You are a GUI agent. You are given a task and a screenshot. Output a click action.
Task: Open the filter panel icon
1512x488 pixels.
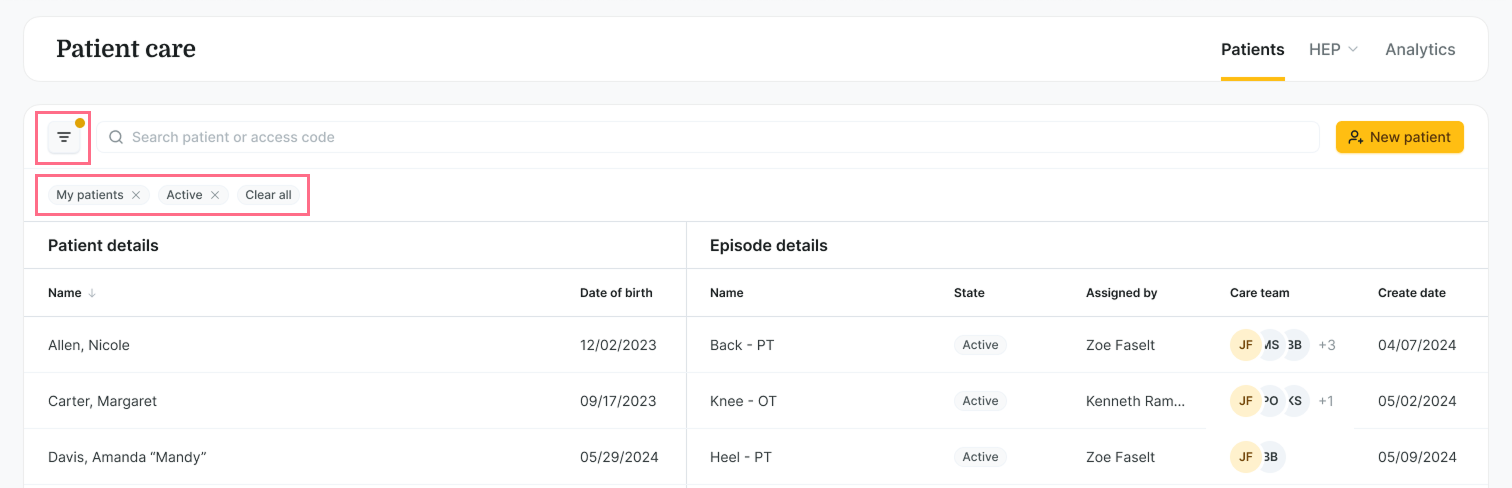point(64,137)
